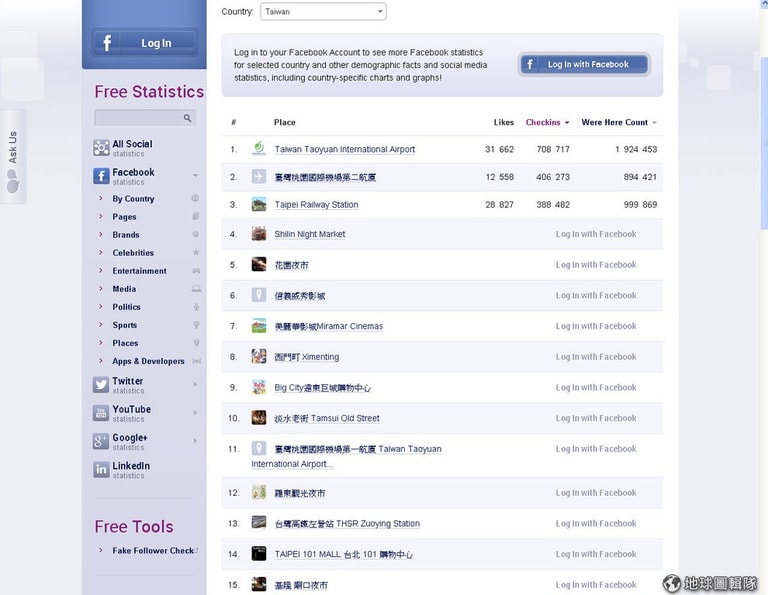This screenshot has height=595, width=768.
Task: Open Celebrities submenu item
Action: point(133,253)
